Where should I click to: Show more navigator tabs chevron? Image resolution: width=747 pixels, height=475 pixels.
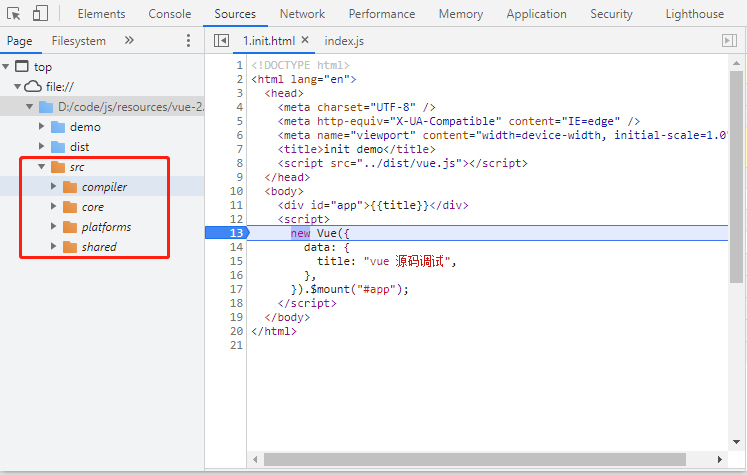click(x=129, y=40)
